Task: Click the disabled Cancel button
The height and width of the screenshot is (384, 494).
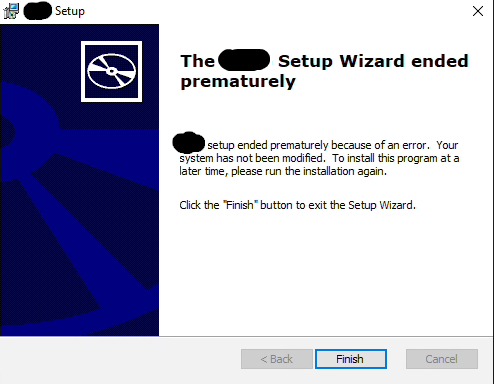Action: pos(442,359)
